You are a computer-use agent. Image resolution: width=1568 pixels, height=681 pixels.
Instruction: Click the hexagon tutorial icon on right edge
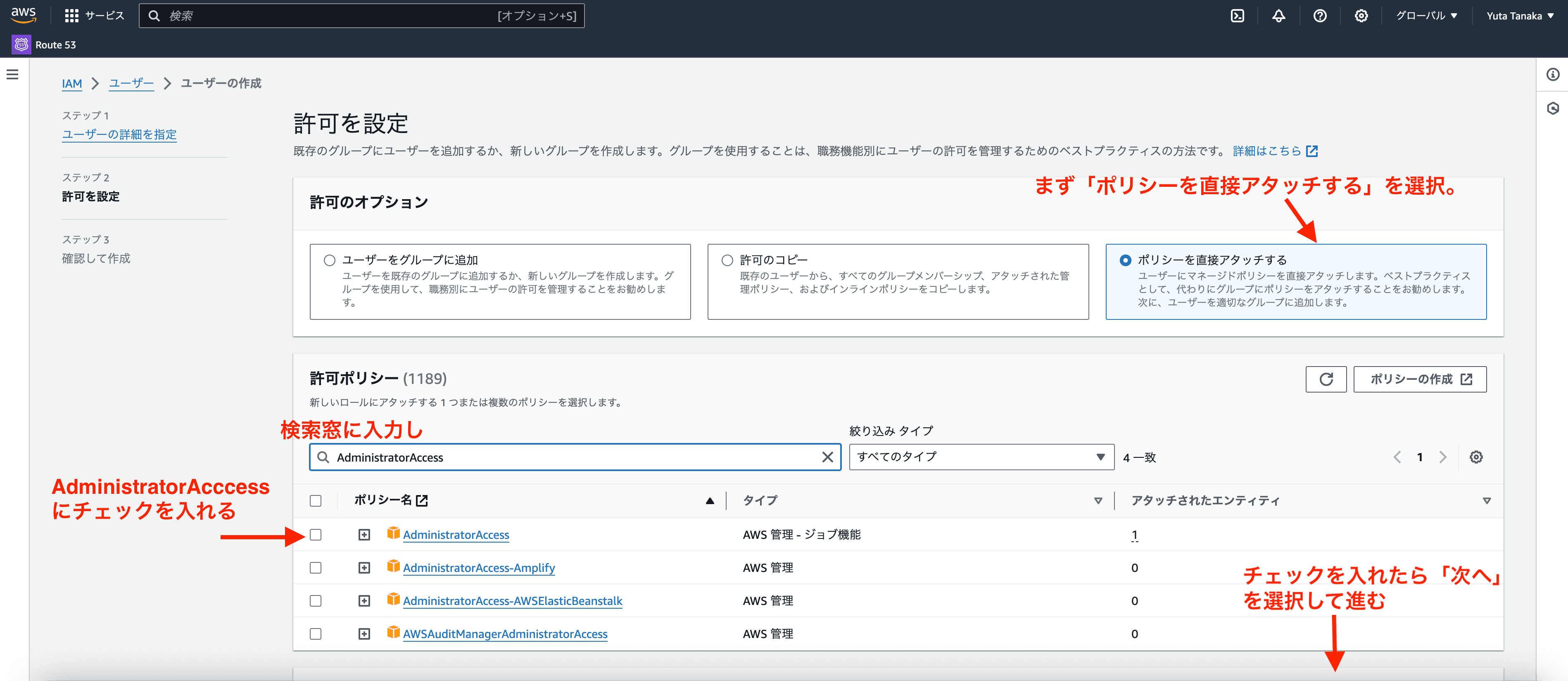(x=1553, y=108)
